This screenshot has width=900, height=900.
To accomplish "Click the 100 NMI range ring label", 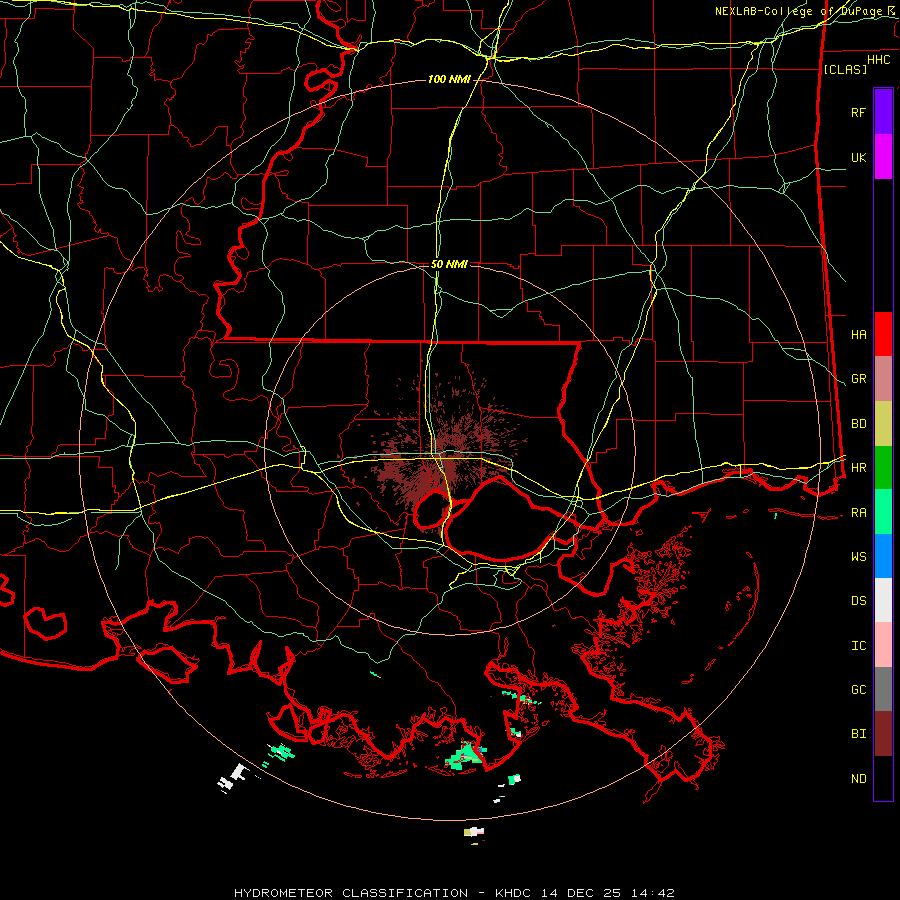I will coord(448,79).
